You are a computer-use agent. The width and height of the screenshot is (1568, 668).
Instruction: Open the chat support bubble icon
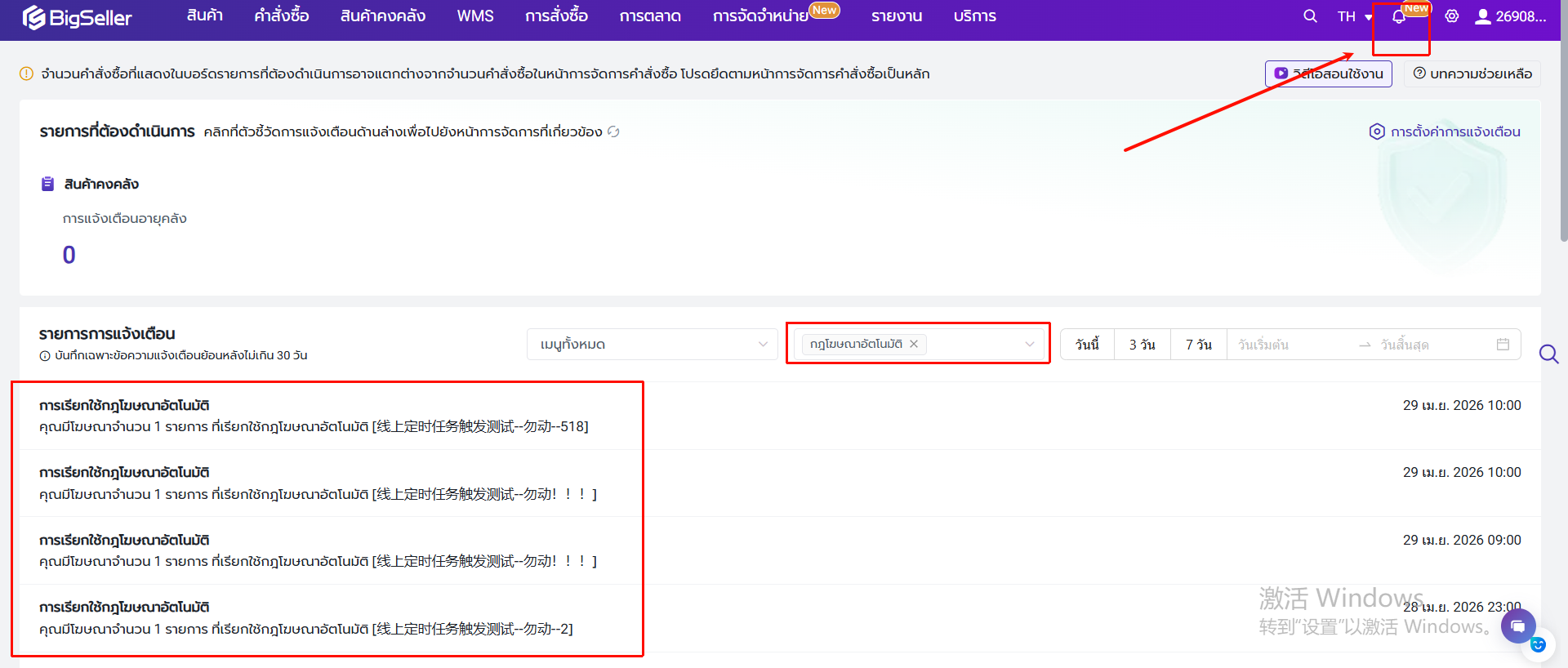pyautogui.click(x=1517, y=626)
